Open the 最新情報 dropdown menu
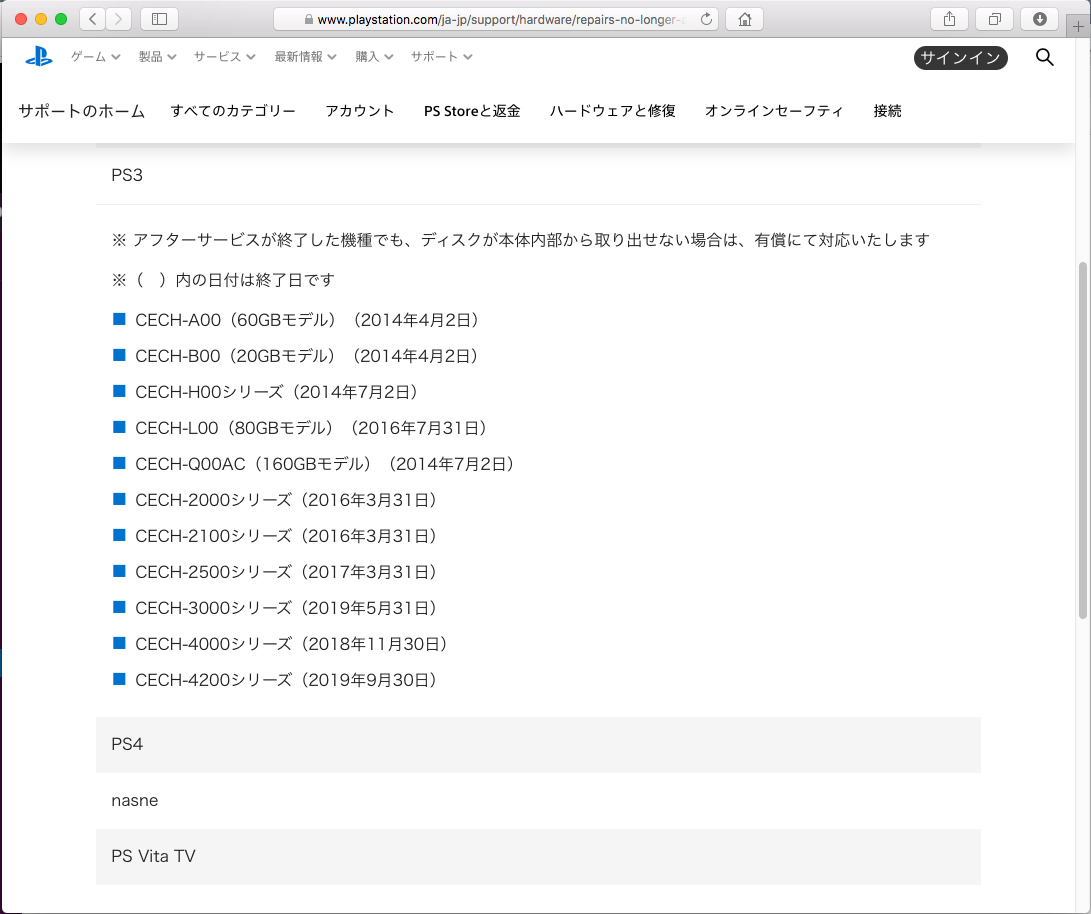Viewport: 1091px width, 914px height. pyautogui.click(x=305, y=56)
